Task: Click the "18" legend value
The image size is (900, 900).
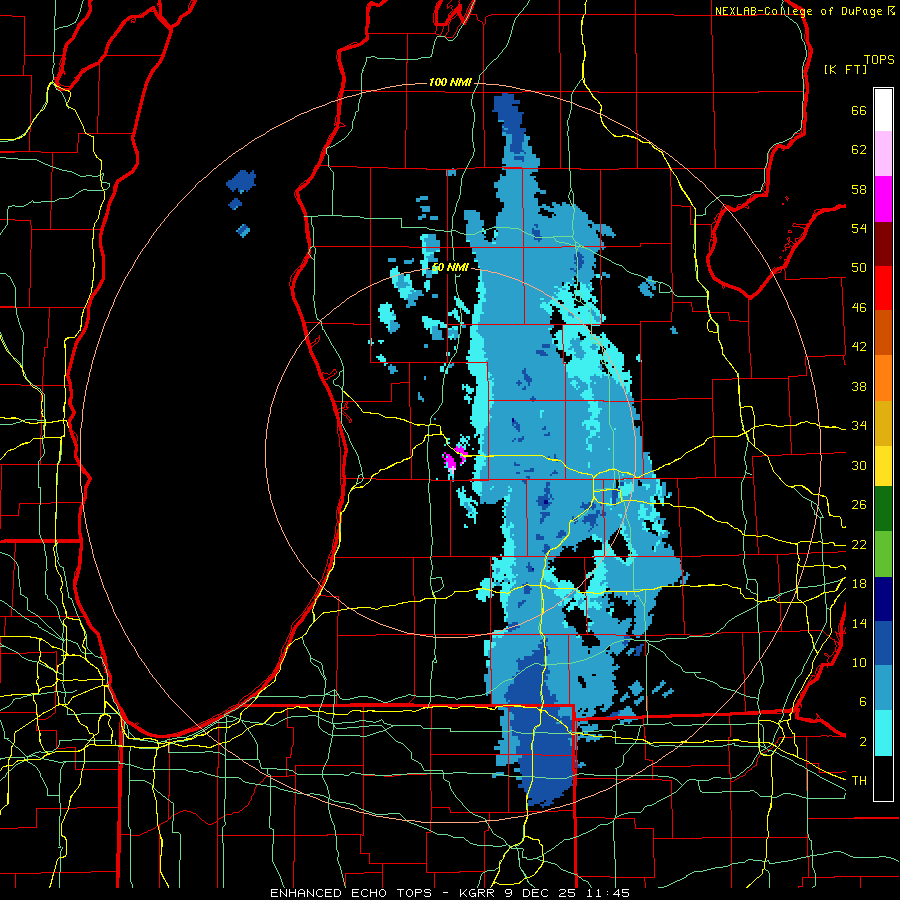Action: [859, 584]
